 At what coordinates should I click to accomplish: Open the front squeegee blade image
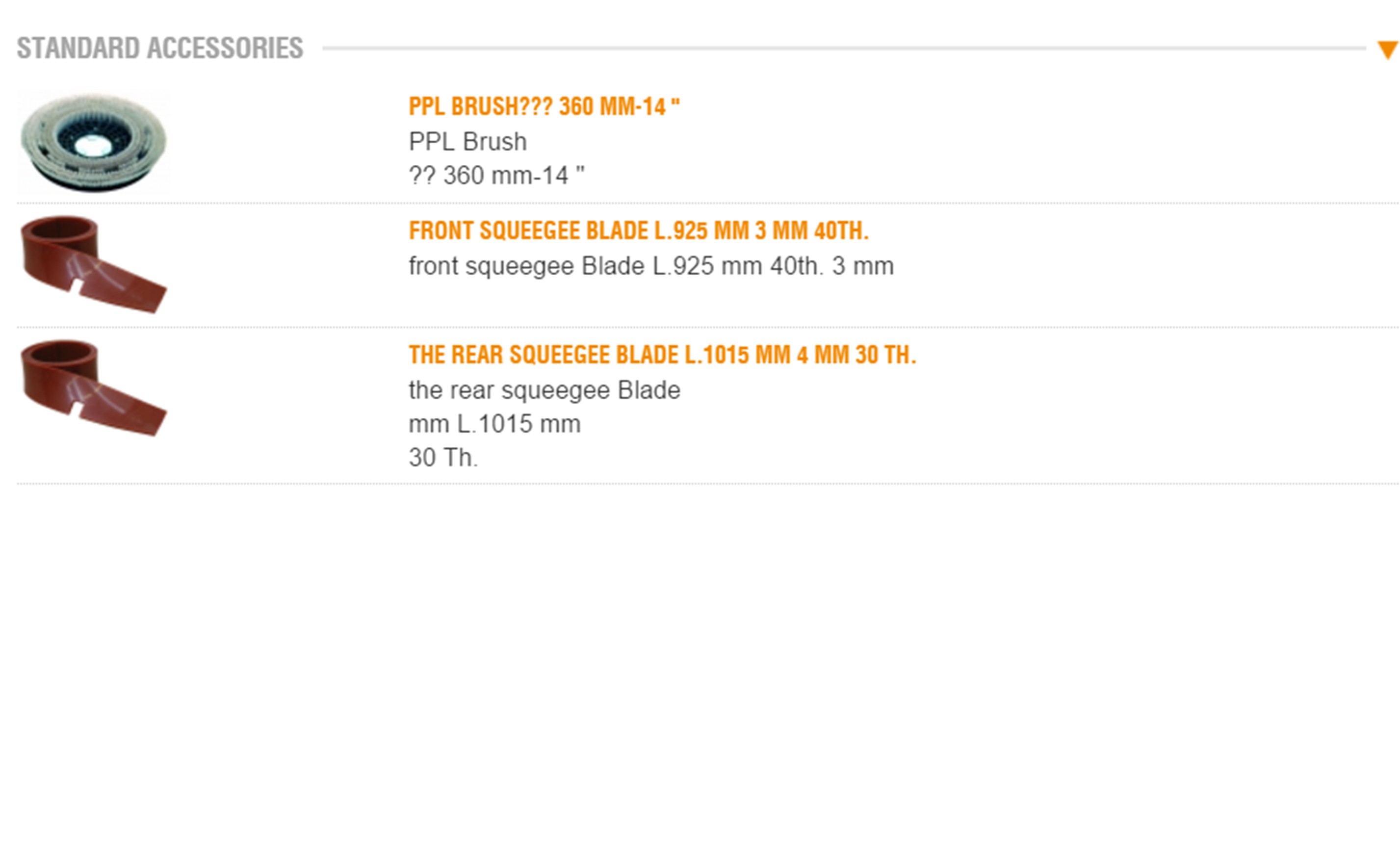tap(94, 264)
